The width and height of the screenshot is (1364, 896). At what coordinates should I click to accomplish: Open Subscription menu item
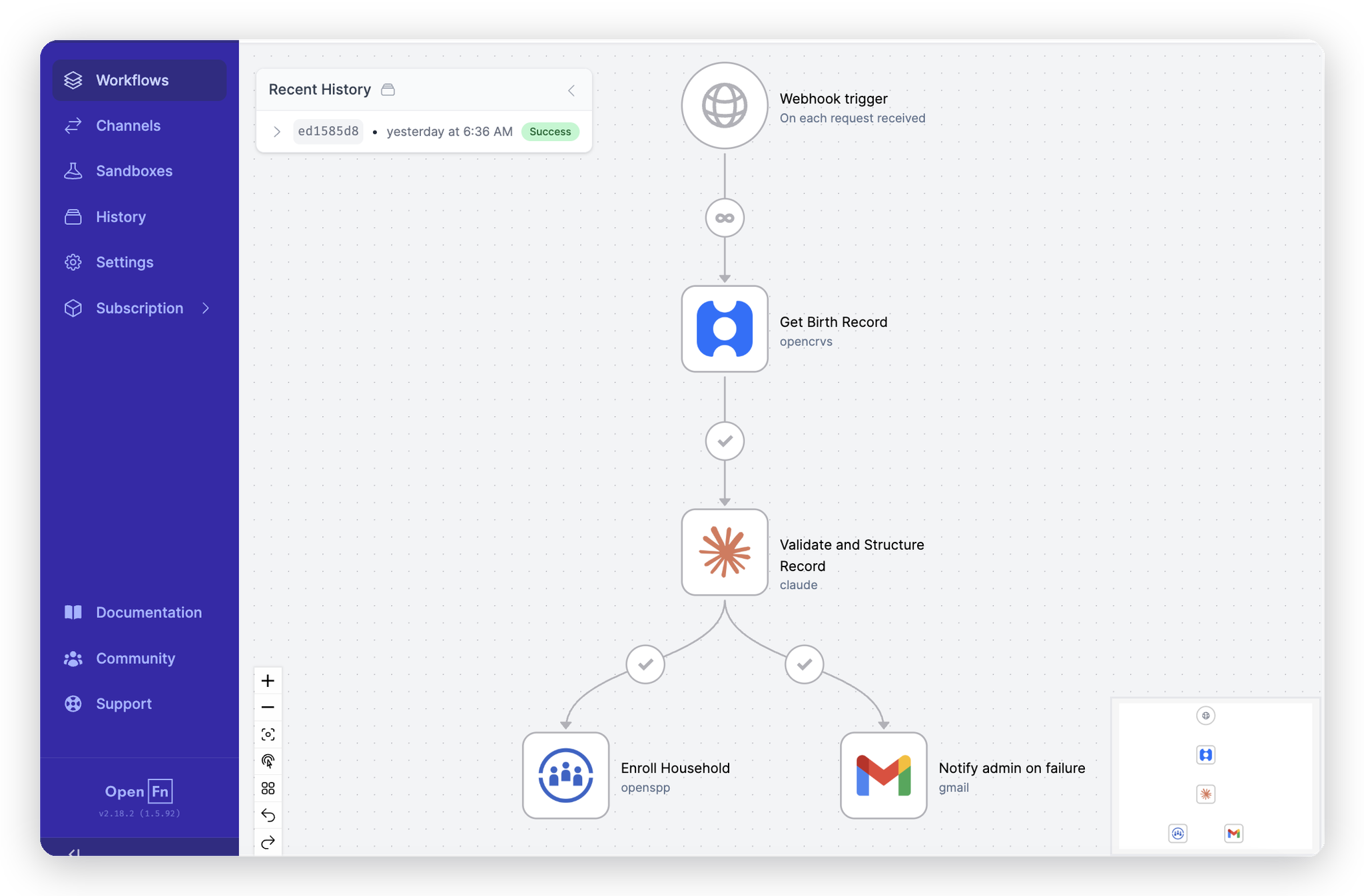click(x=139, y=308)
